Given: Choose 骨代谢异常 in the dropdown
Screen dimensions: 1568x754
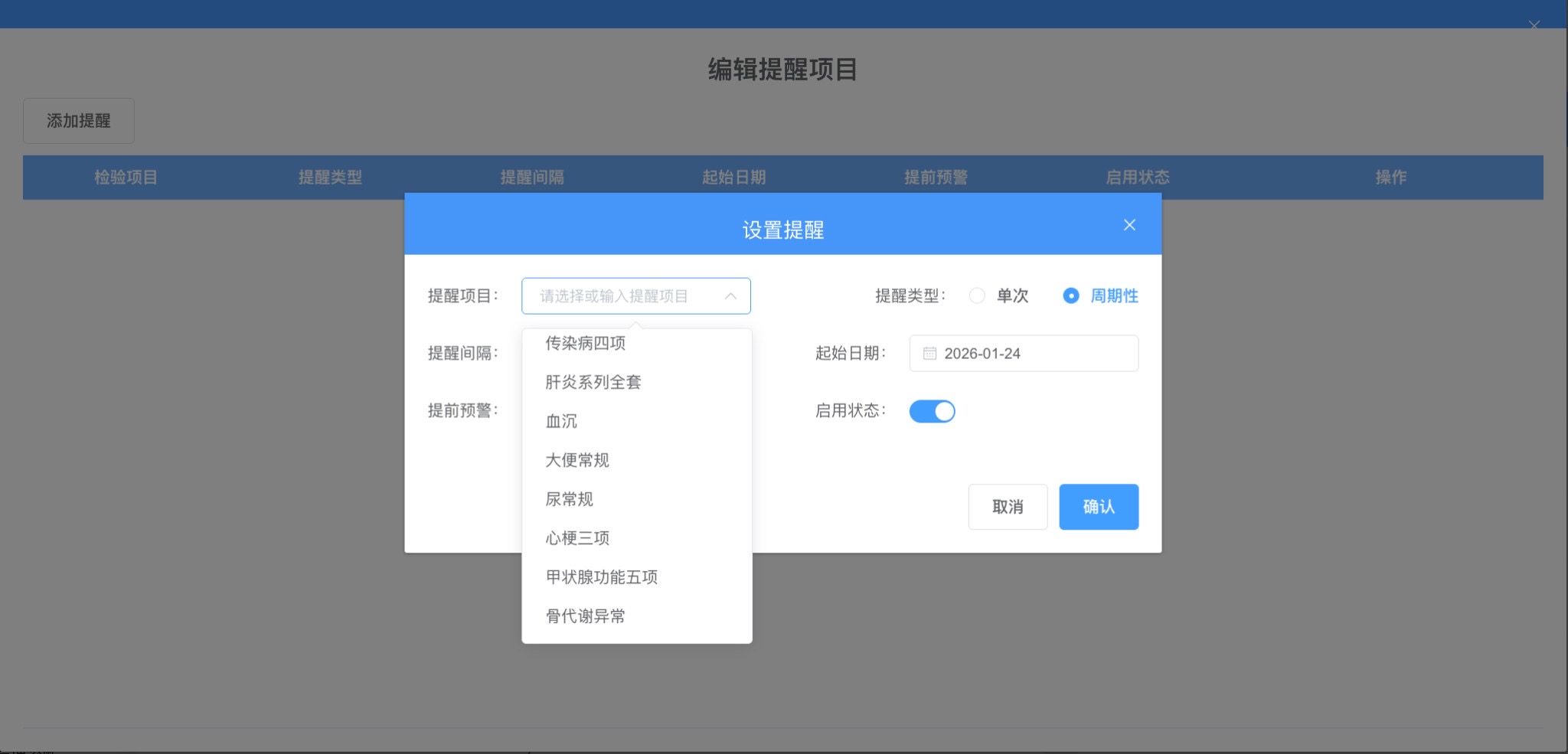Looking at the screenshot, I should coord(585,617).
